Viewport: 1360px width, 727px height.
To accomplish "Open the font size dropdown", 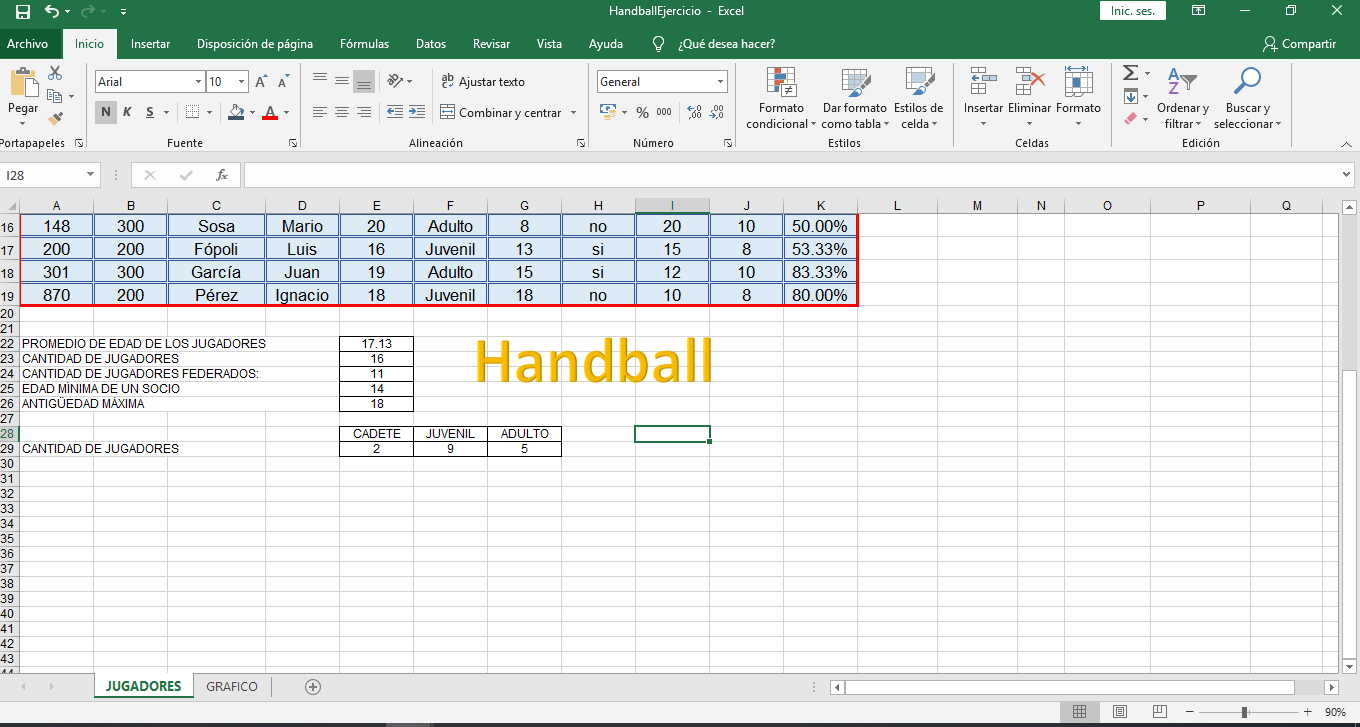I will coord(241,82).
